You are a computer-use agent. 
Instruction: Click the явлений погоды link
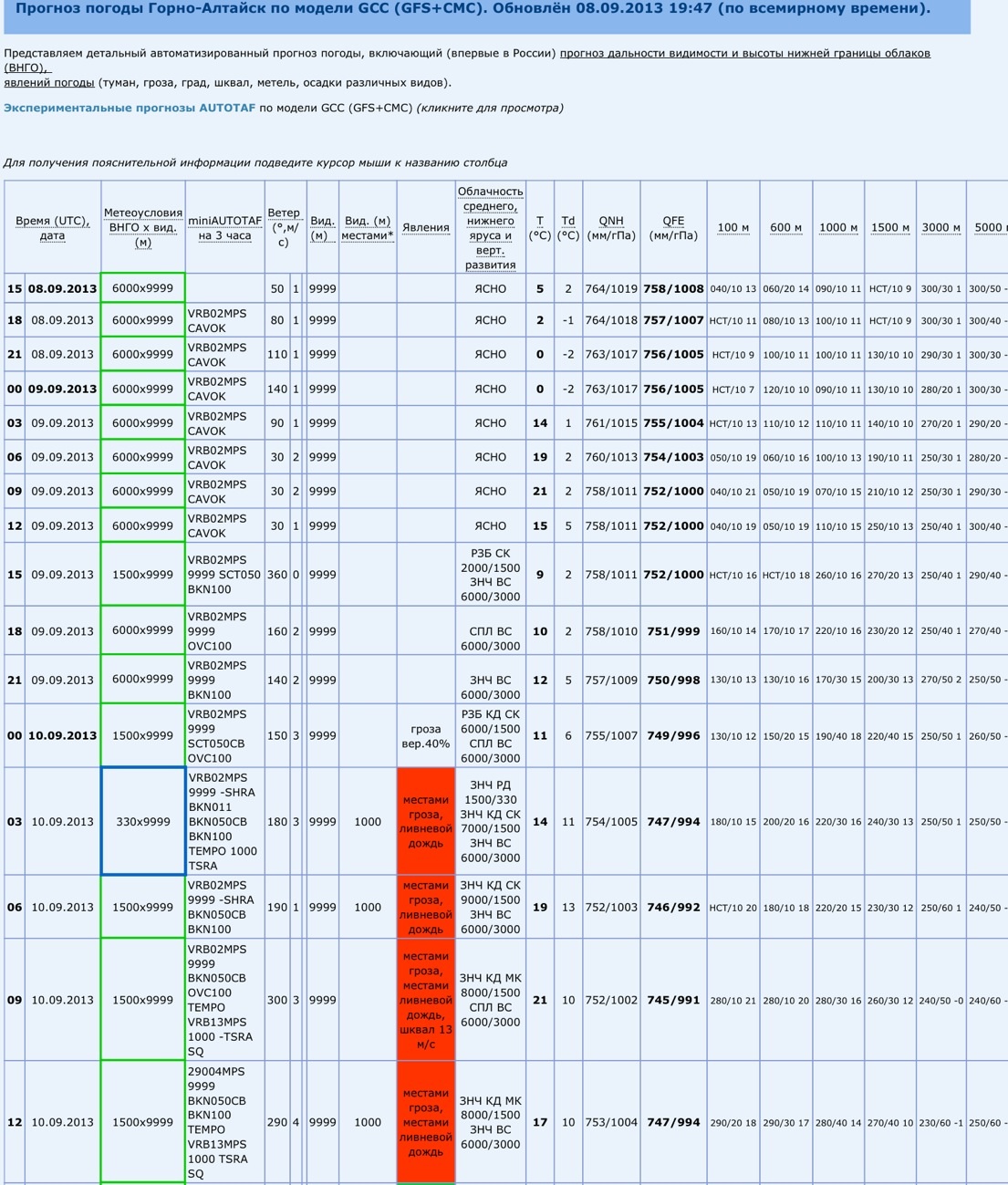point(49,82)
